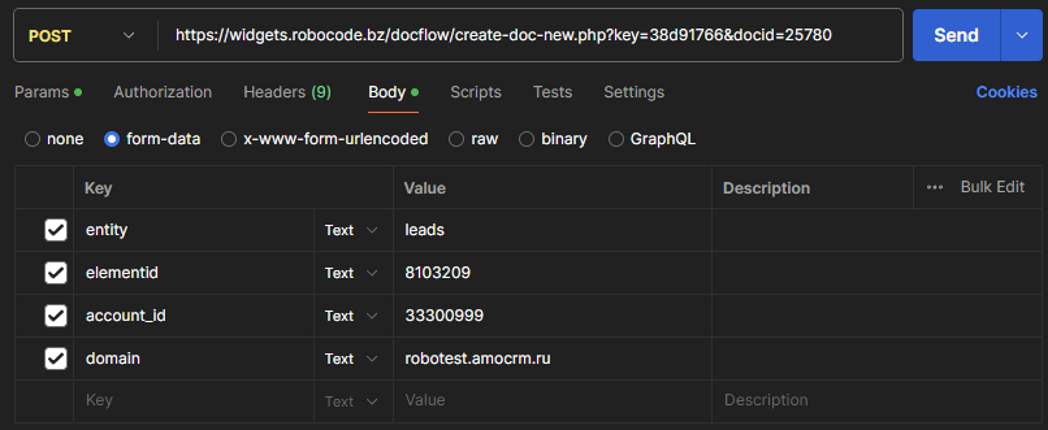Click the account_id key cell
The image size is (1048, 430).
point(194,316)
